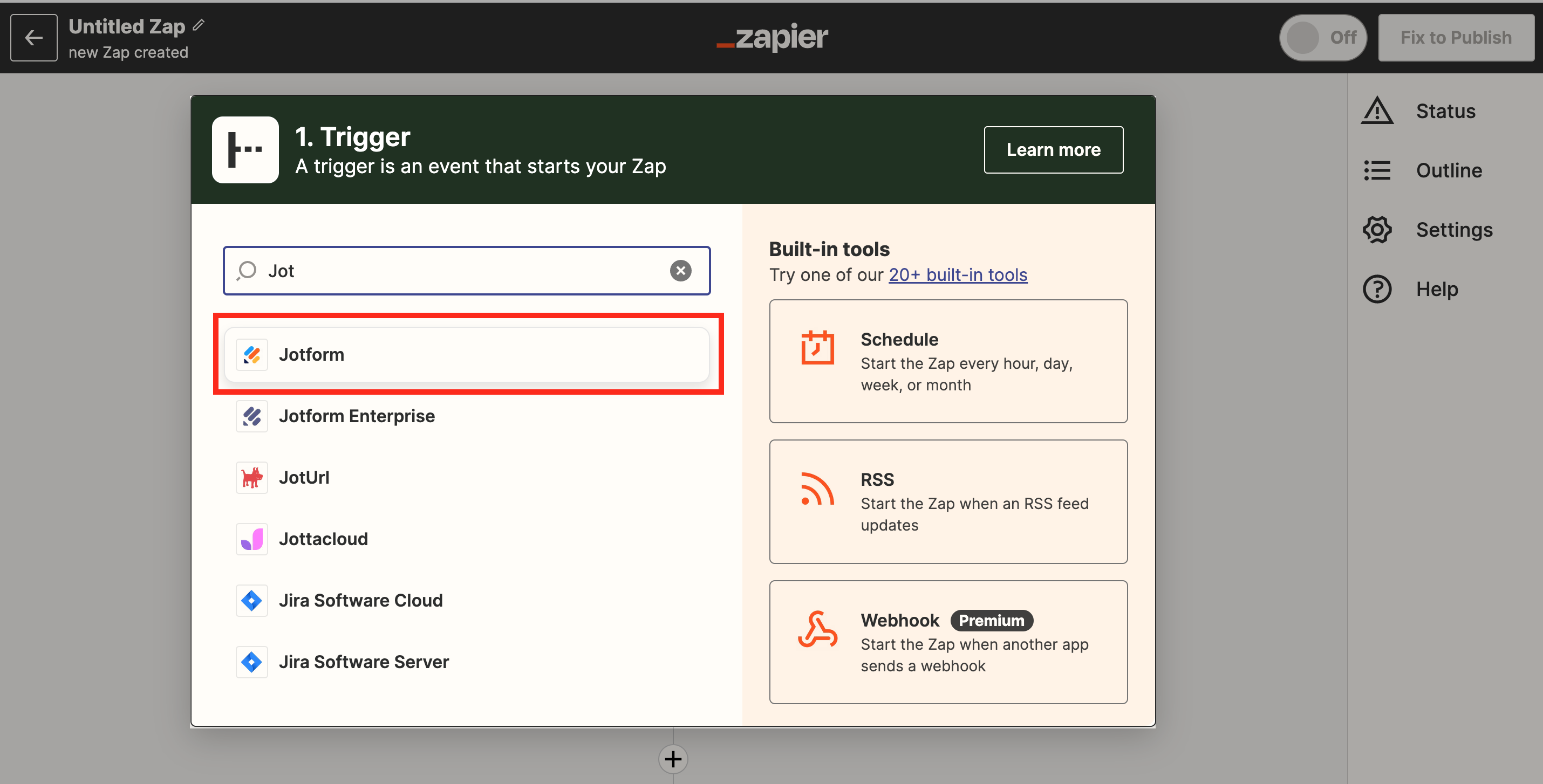Choose the JotUrl app

coord(467,478)
